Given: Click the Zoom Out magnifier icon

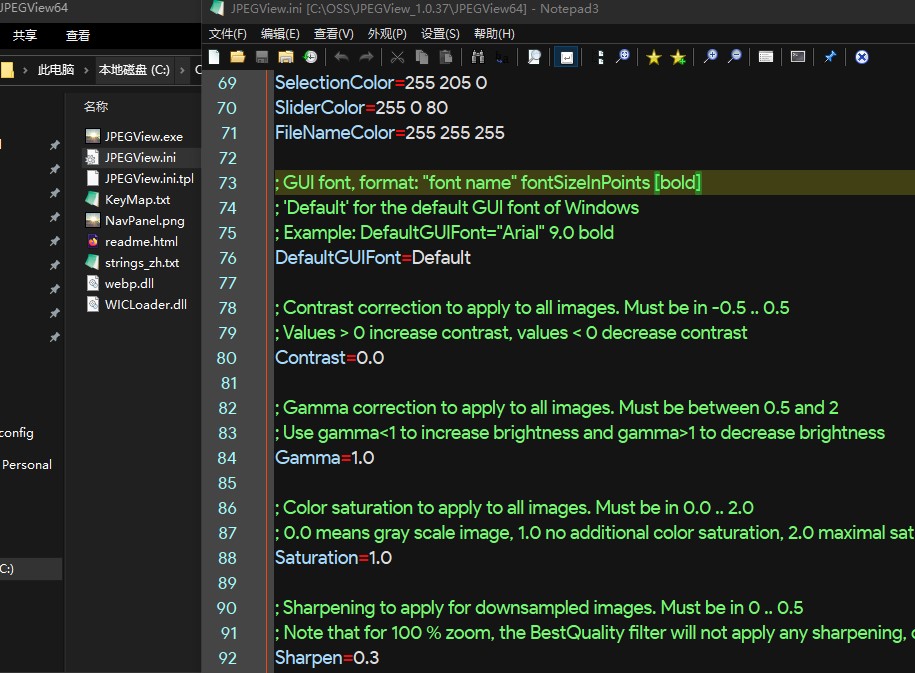Looking at the screenshot, I should pos(734,57).
